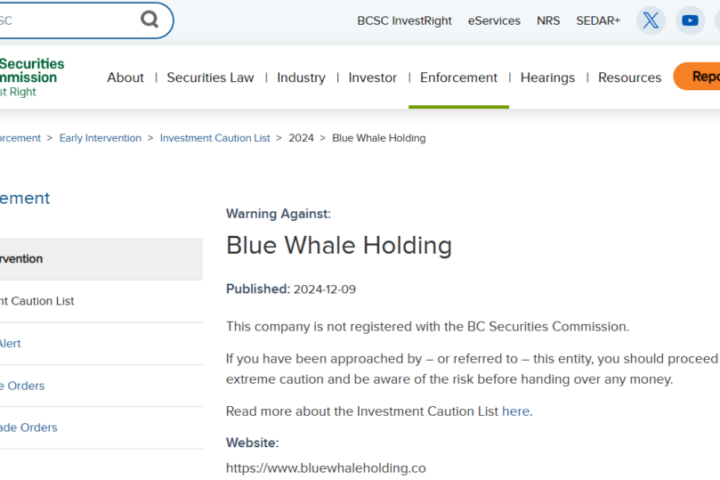Go to Investment Caution List breadcrumb

[215, 138]
